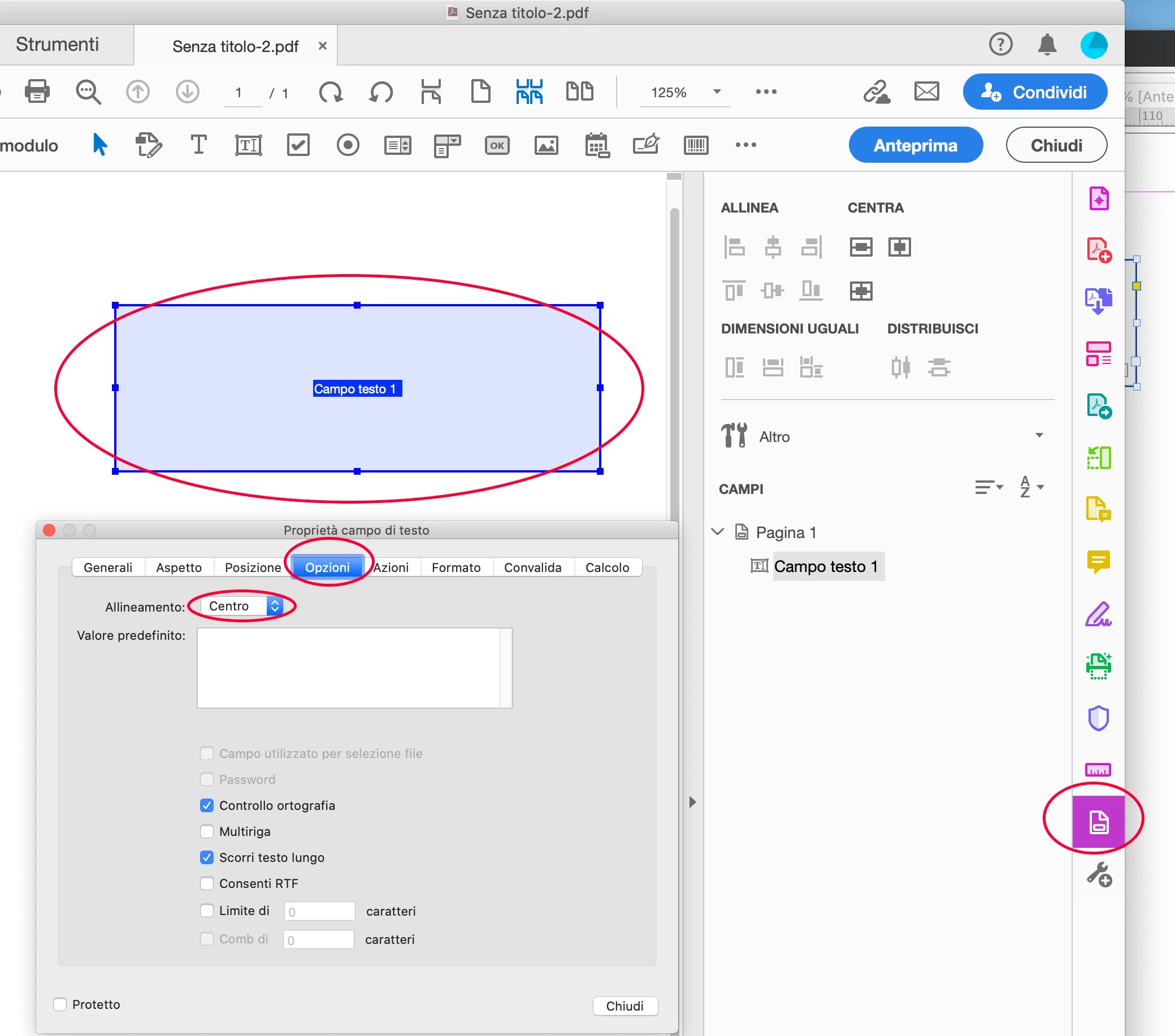Click the print icon in toolbar
Viewport: 1175px width, 1036px height.
coord(37,92)
